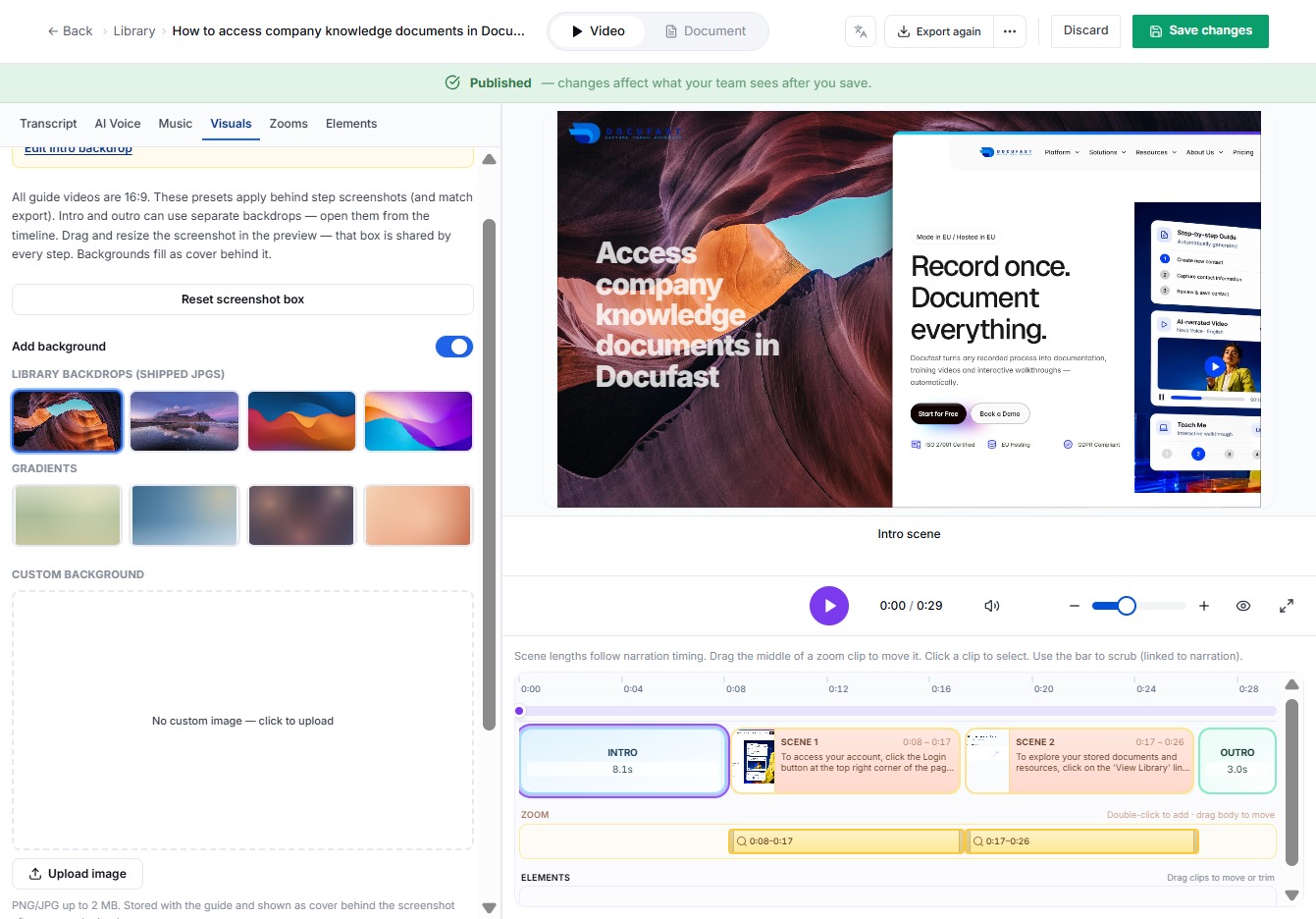Screen dimensions: 1316x919
Task: Open the Library breadcrumb
Action: 133,31
